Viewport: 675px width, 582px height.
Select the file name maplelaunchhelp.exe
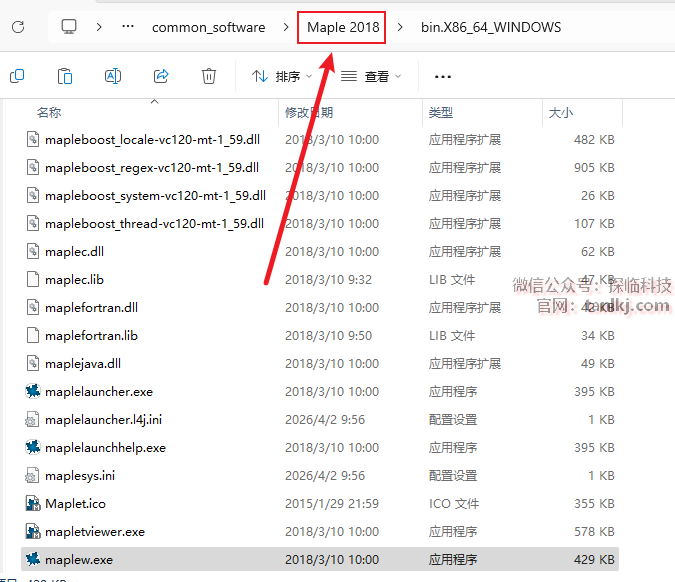click(x=105, y=448)
